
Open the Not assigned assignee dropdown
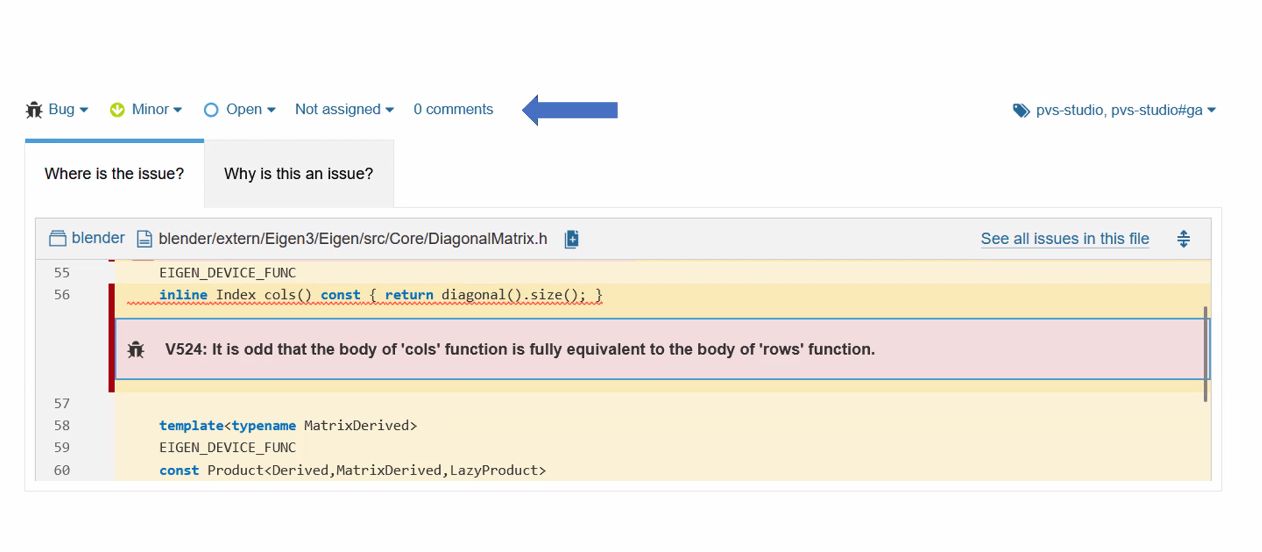[344, 110]
